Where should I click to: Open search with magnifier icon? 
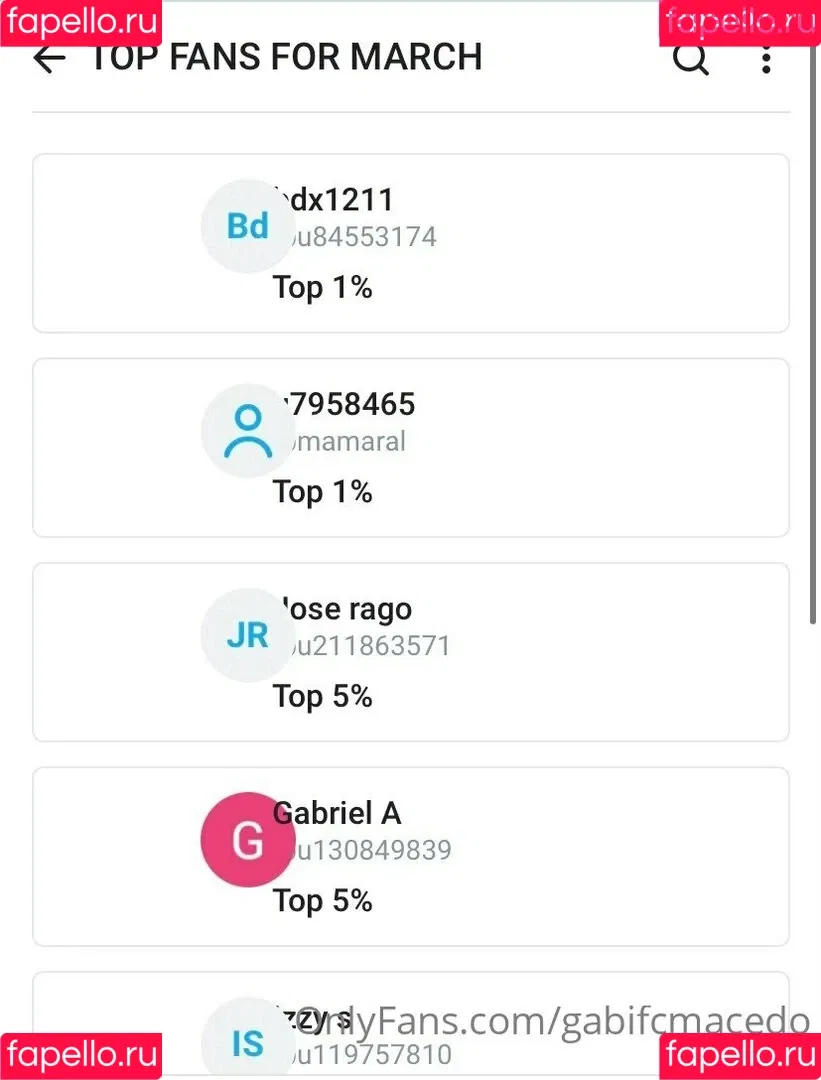pyautogui.click(x=691, y=59)
